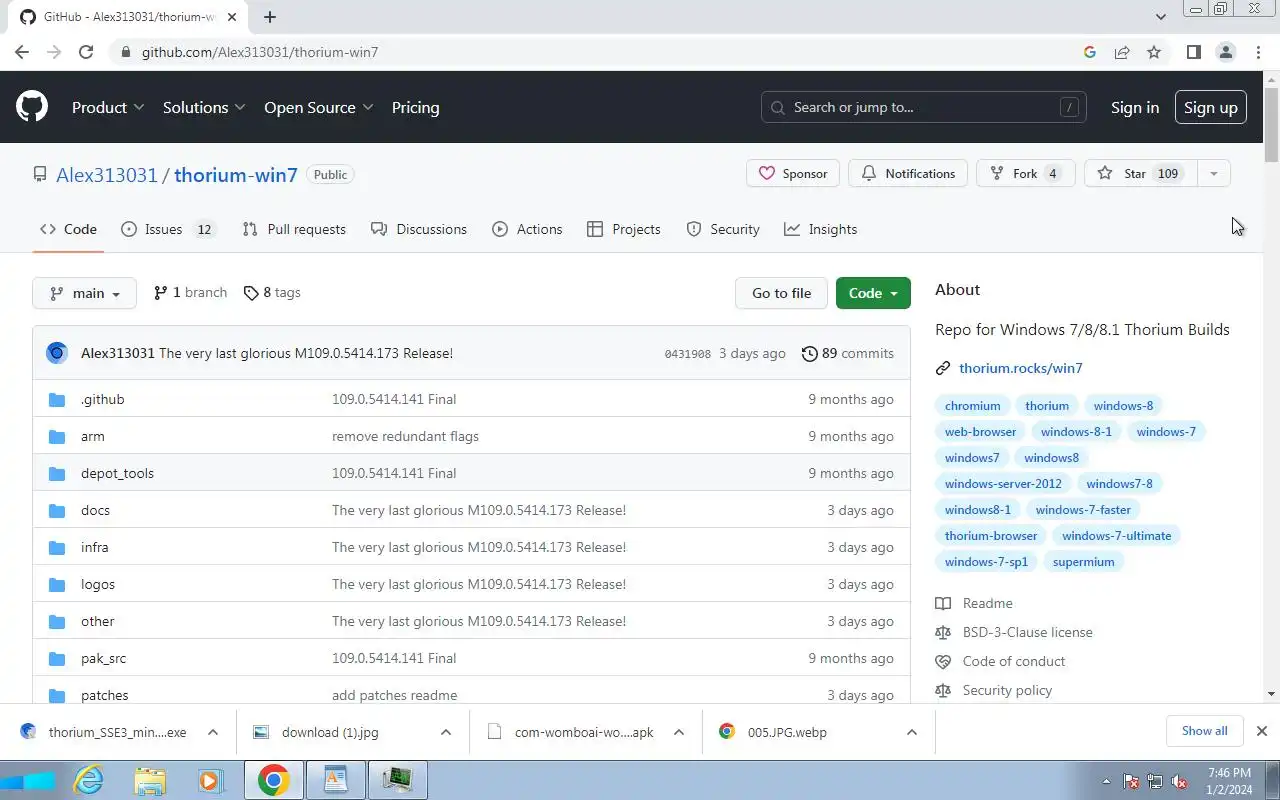
Task: Click the Google icon in the address bar
Action: pyautogui.click(x=1090, y=52)
